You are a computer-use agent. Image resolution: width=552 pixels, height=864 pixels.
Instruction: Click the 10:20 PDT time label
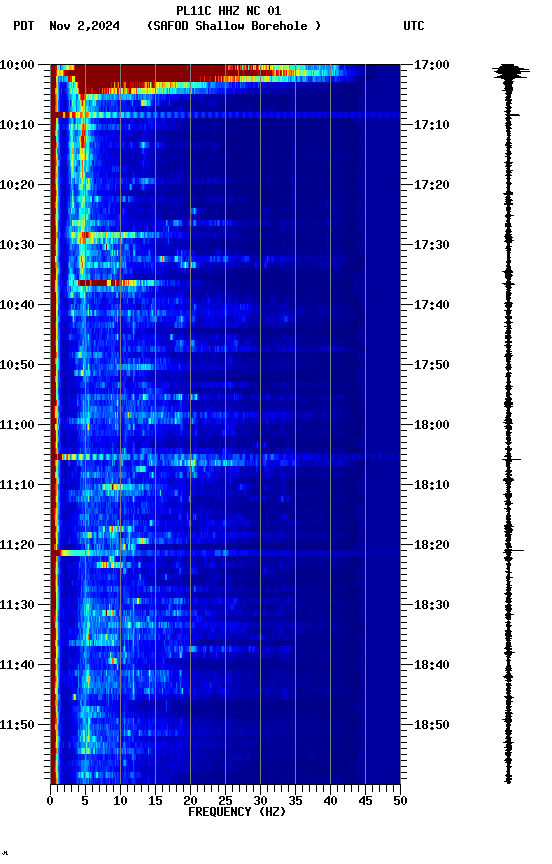click(17, 185)
